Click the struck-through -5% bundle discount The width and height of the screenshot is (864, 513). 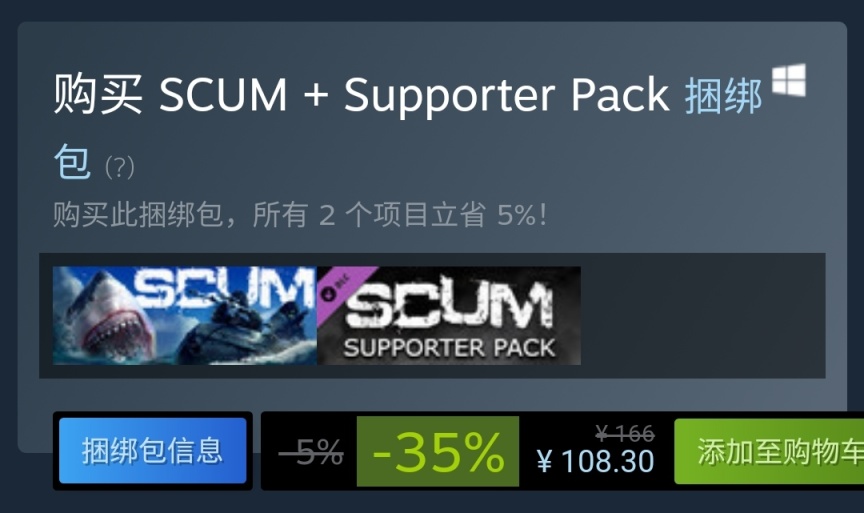point(311,452)
